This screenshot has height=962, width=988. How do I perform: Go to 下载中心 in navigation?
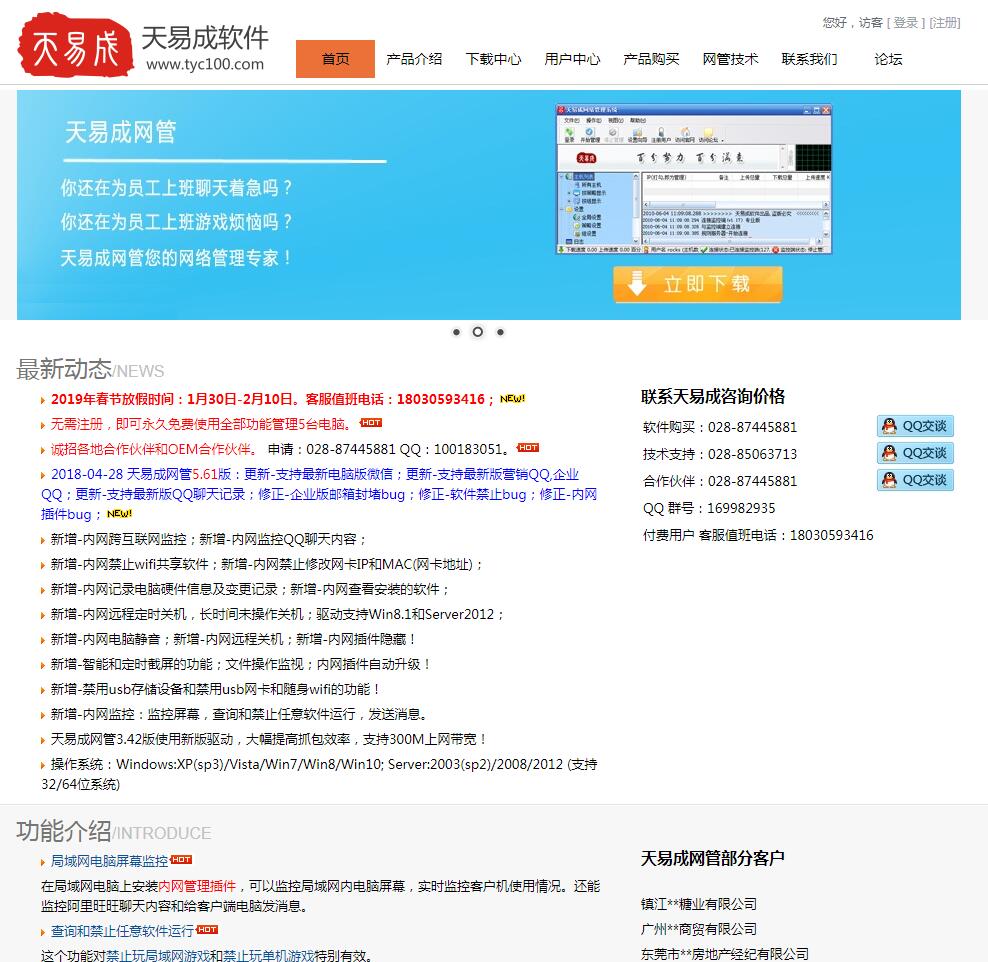[493, 59]
